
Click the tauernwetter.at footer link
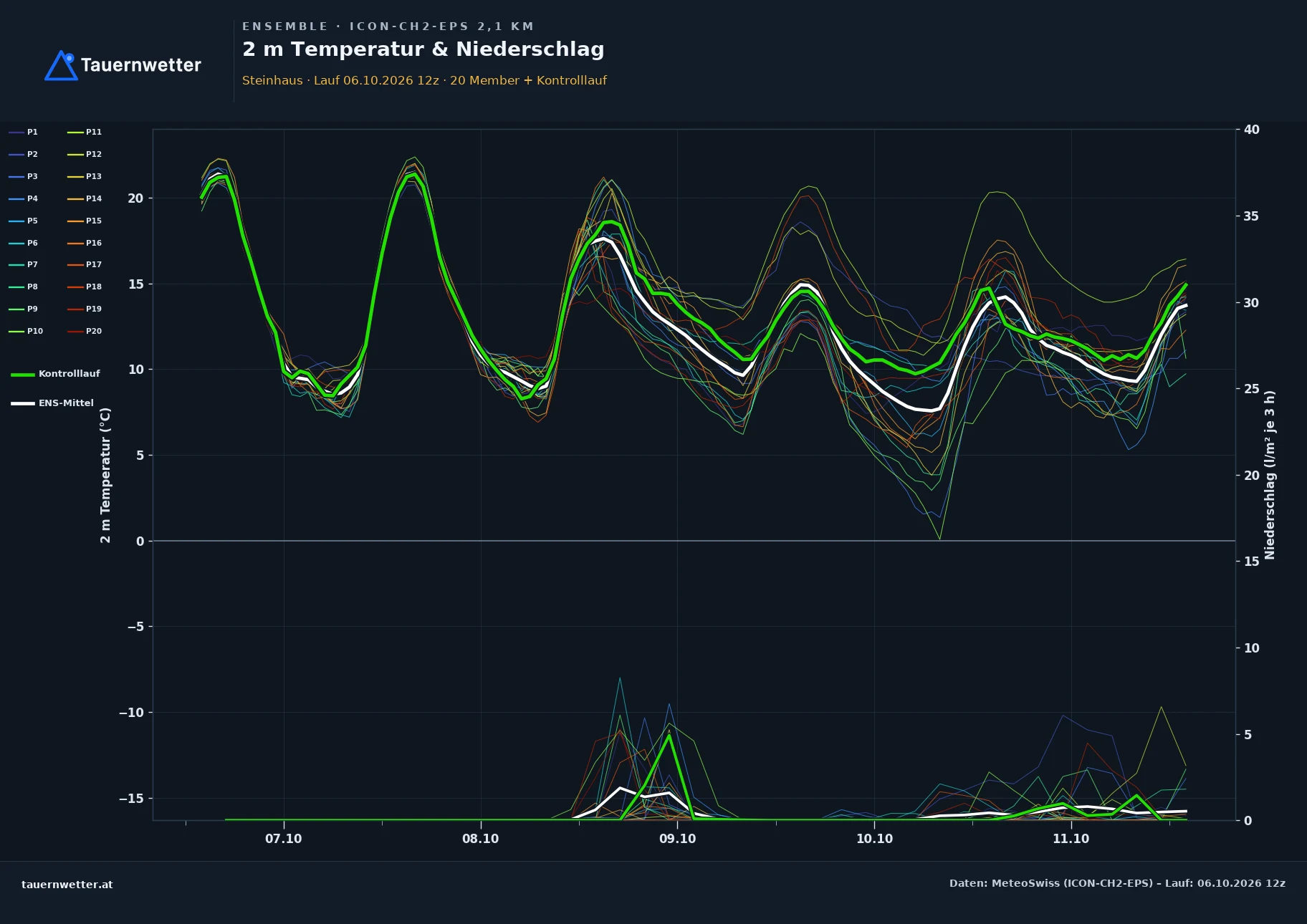click(x=67, y=884)
